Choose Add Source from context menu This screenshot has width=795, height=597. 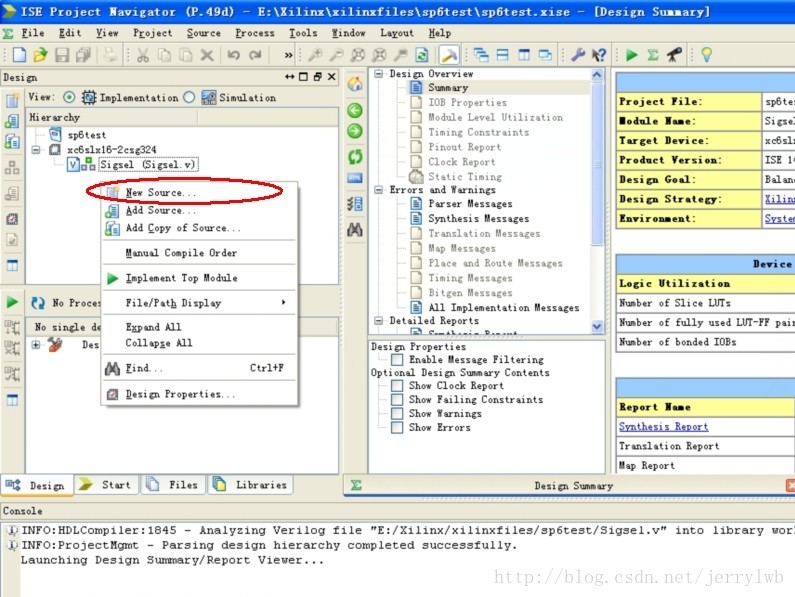pos(199,210)
